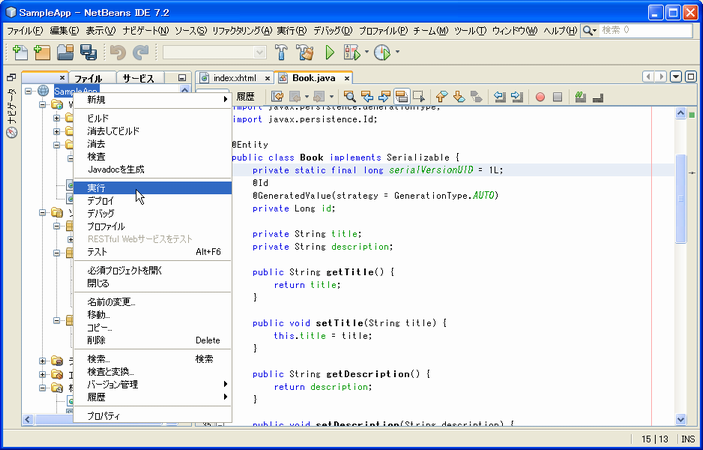Click the Build Project hammer icon
703x450 pixels.
[282, 52]
